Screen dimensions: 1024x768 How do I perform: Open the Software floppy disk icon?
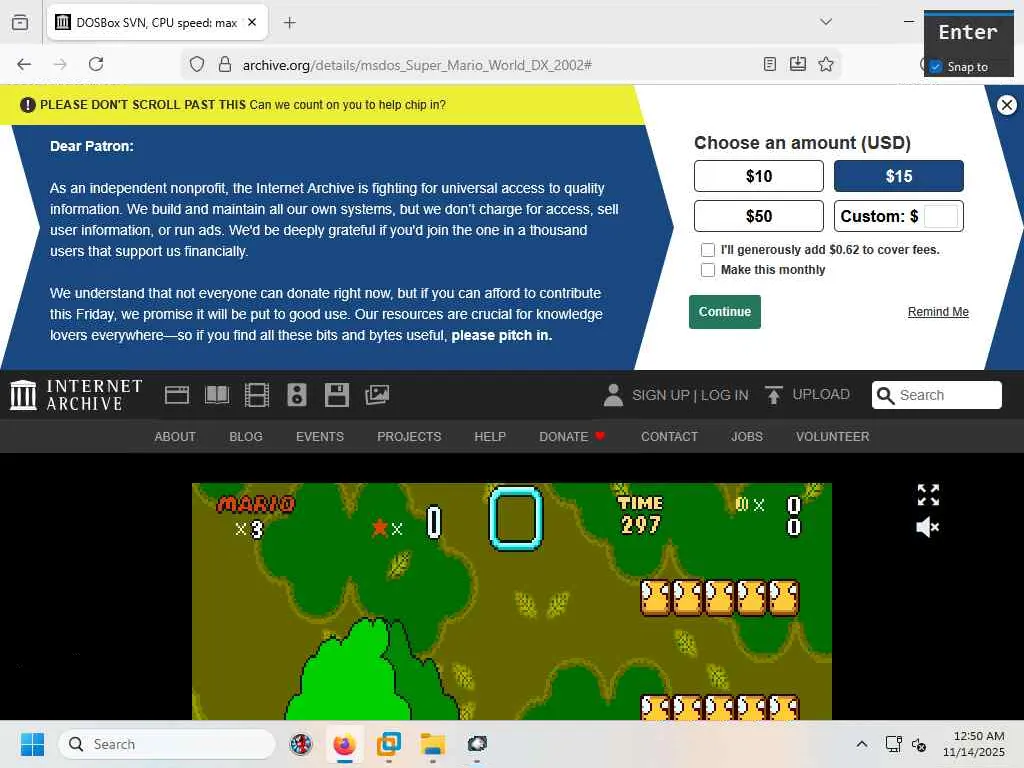(337, 395)
